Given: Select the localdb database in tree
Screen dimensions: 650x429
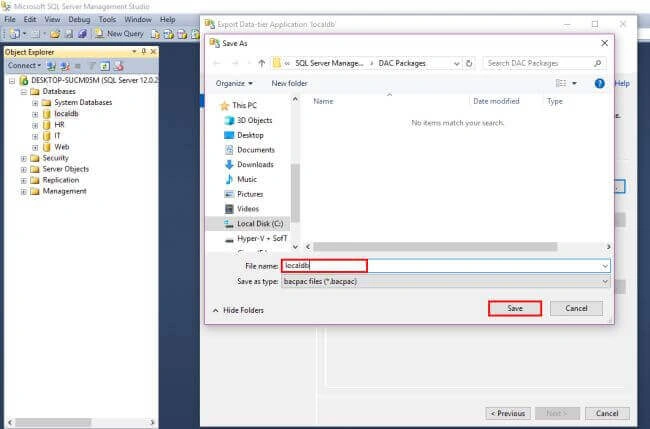Looking at the screenshot, I should [x=66, y=114].
